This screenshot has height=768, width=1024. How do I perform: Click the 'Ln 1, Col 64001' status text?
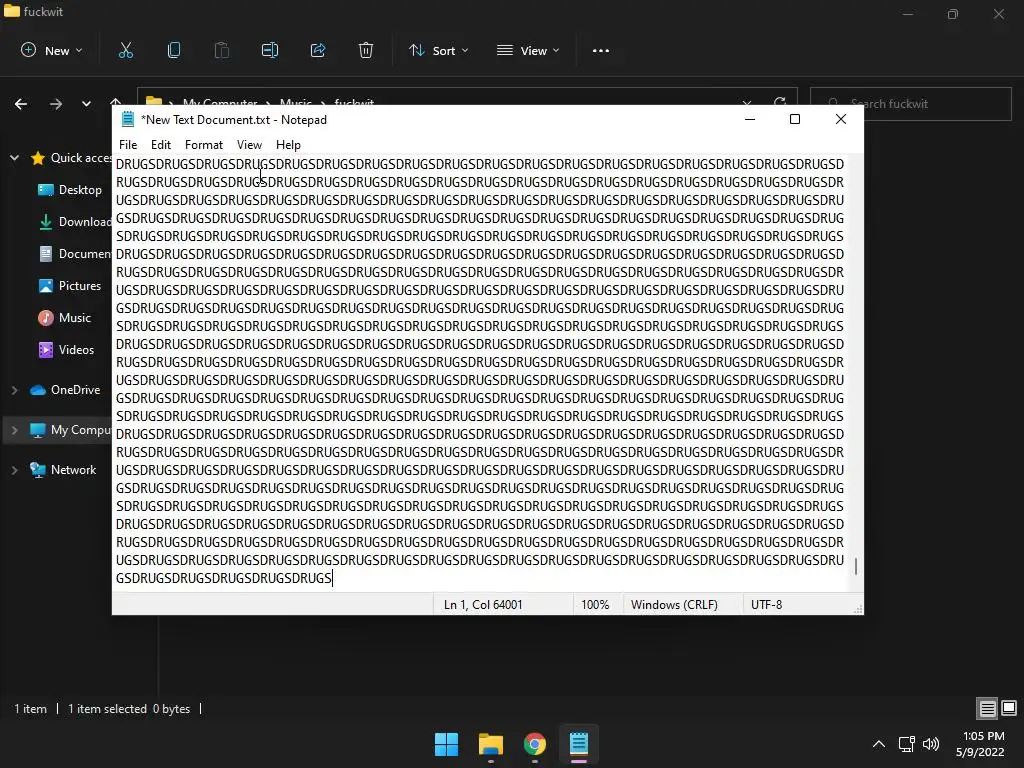[x=483, y=605]
